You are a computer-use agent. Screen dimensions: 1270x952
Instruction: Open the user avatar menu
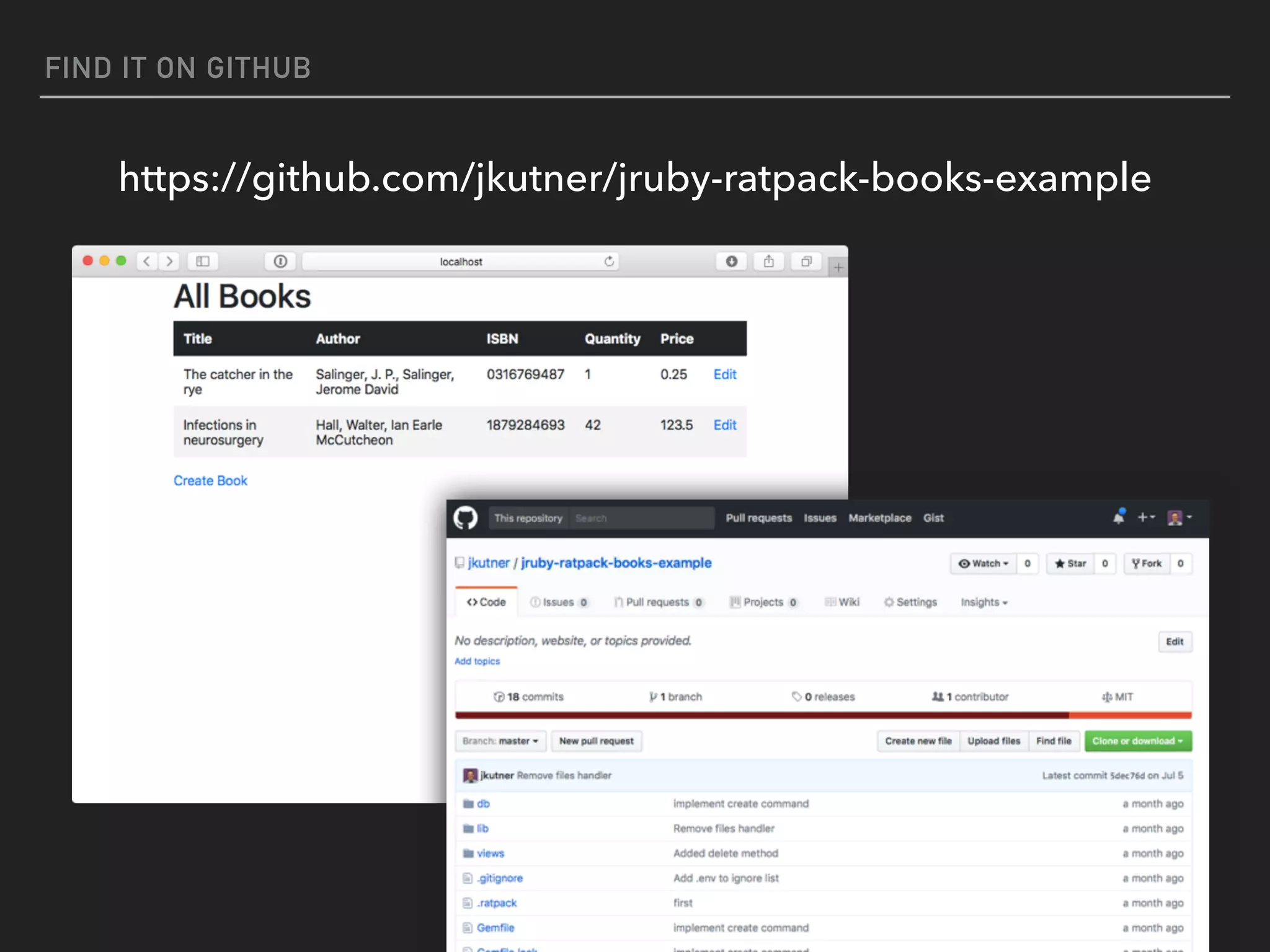point(1179,517)
